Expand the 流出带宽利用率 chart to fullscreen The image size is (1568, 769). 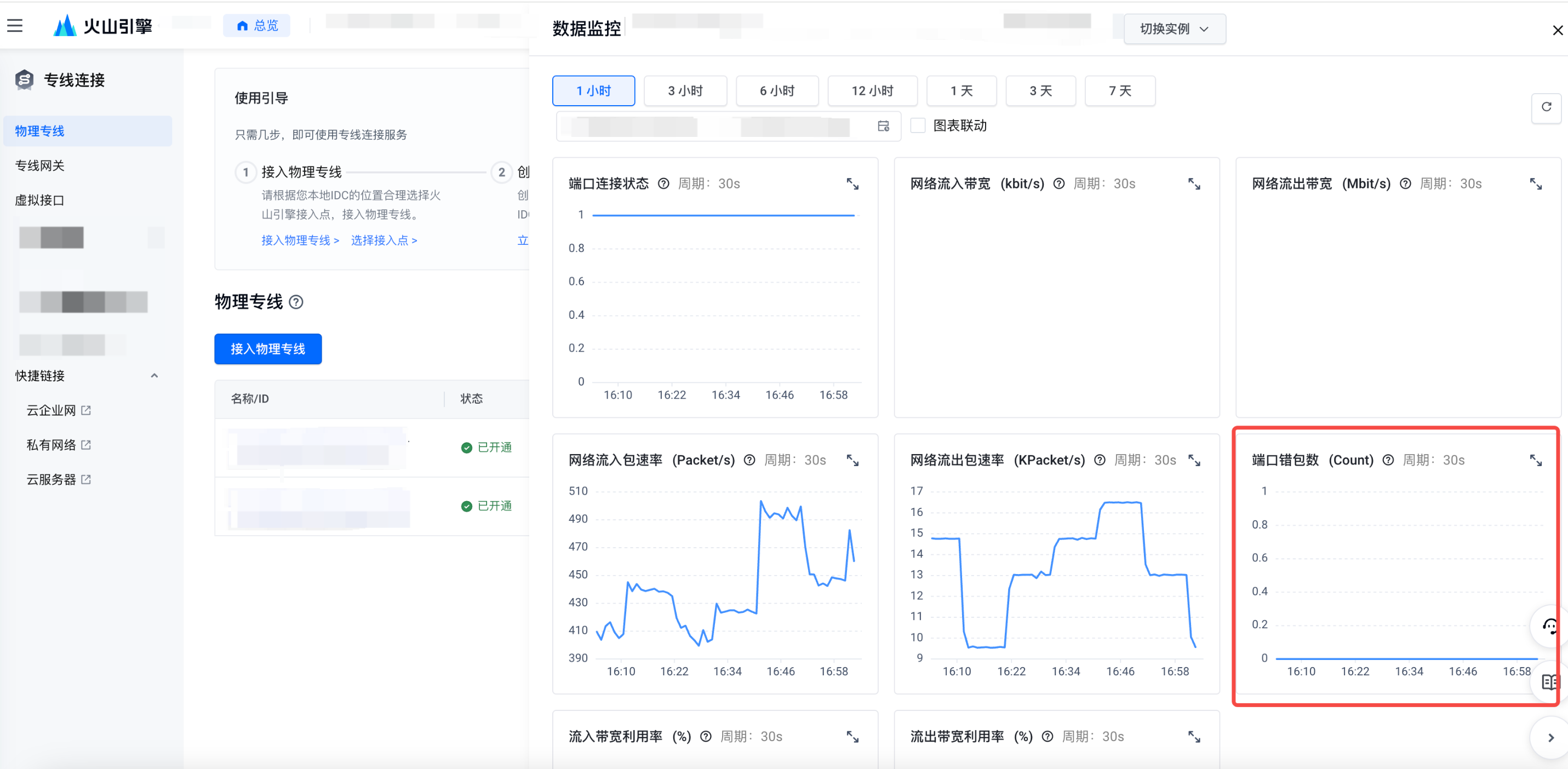coord(1194,737)
